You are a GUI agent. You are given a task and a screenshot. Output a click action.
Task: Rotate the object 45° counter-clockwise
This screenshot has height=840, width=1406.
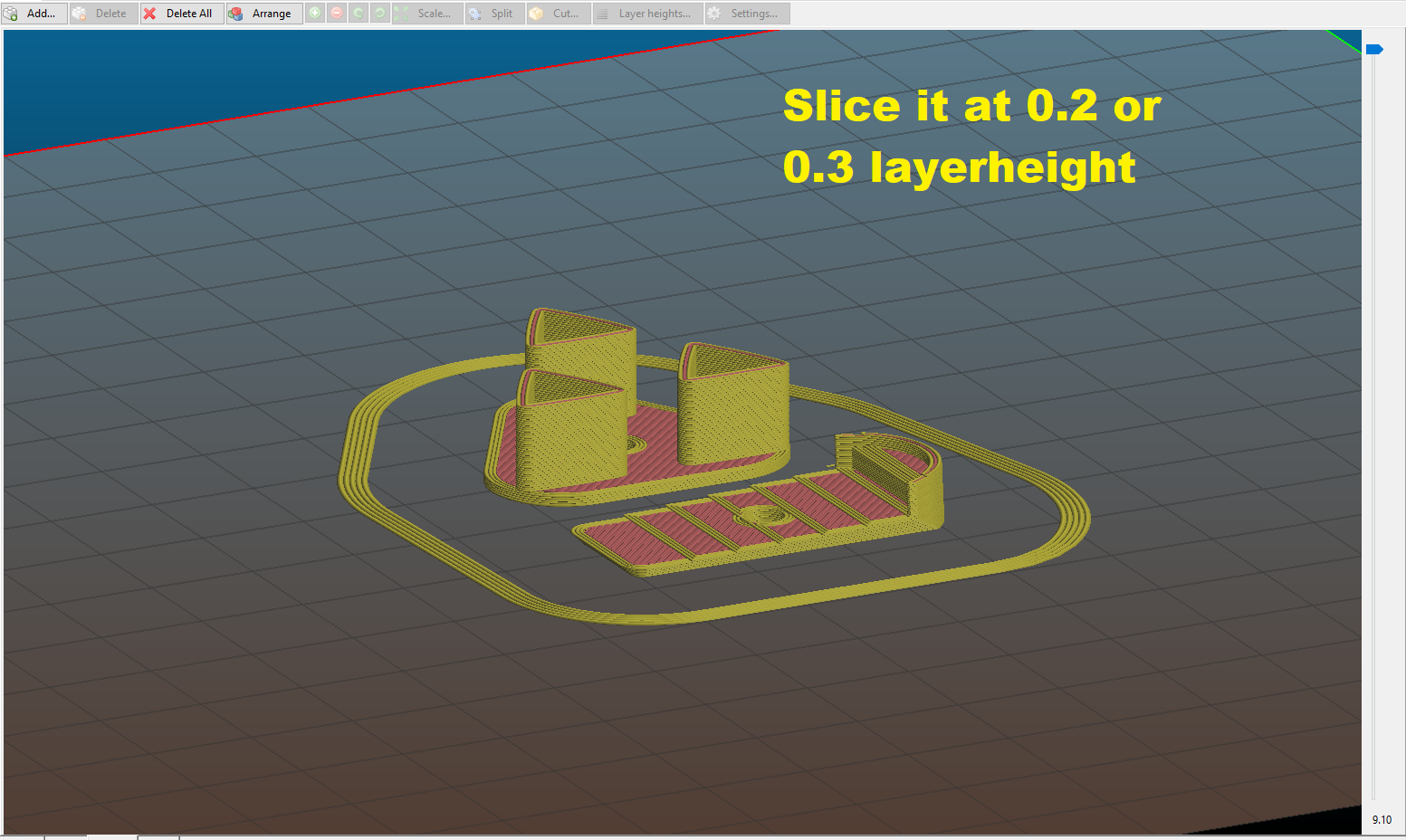tap(359, 14)
